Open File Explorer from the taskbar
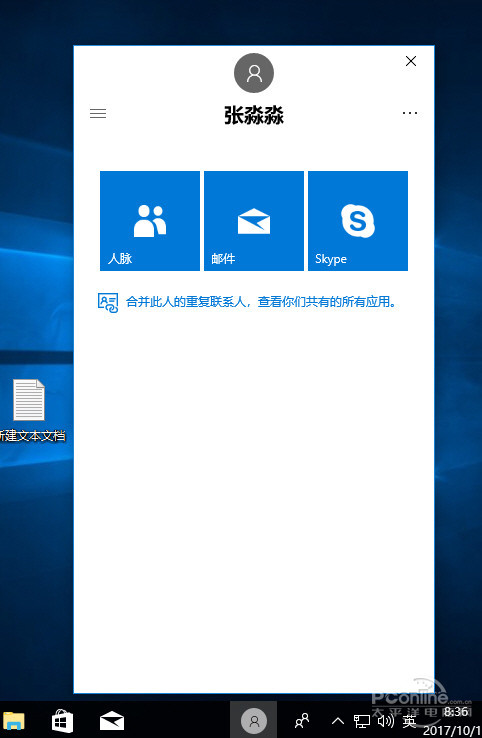The width and height of the screenshot is (482, 738). pos(14,721)
